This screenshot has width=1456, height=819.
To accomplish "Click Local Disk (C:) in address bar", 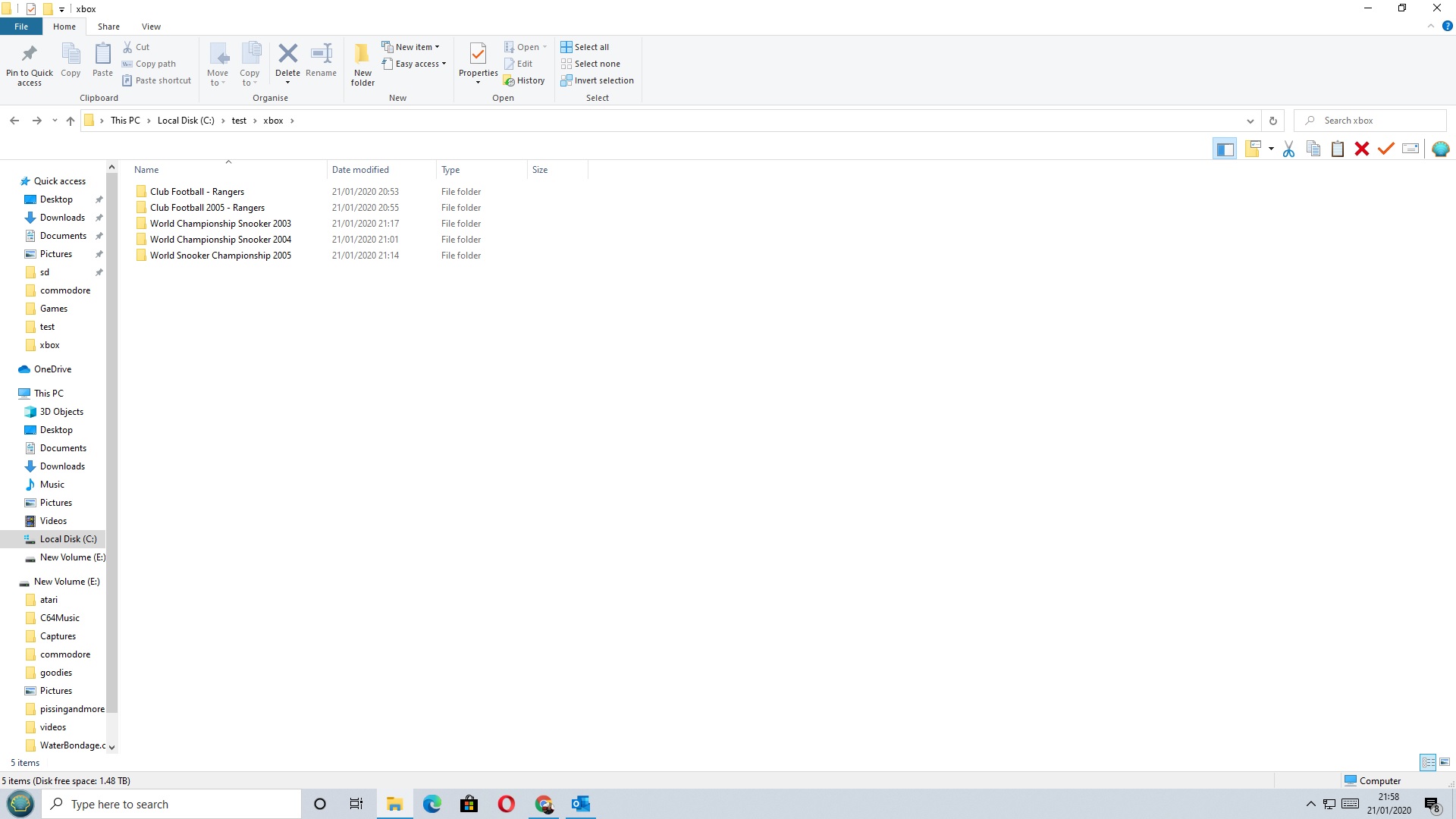I will (x=186, y=121).
